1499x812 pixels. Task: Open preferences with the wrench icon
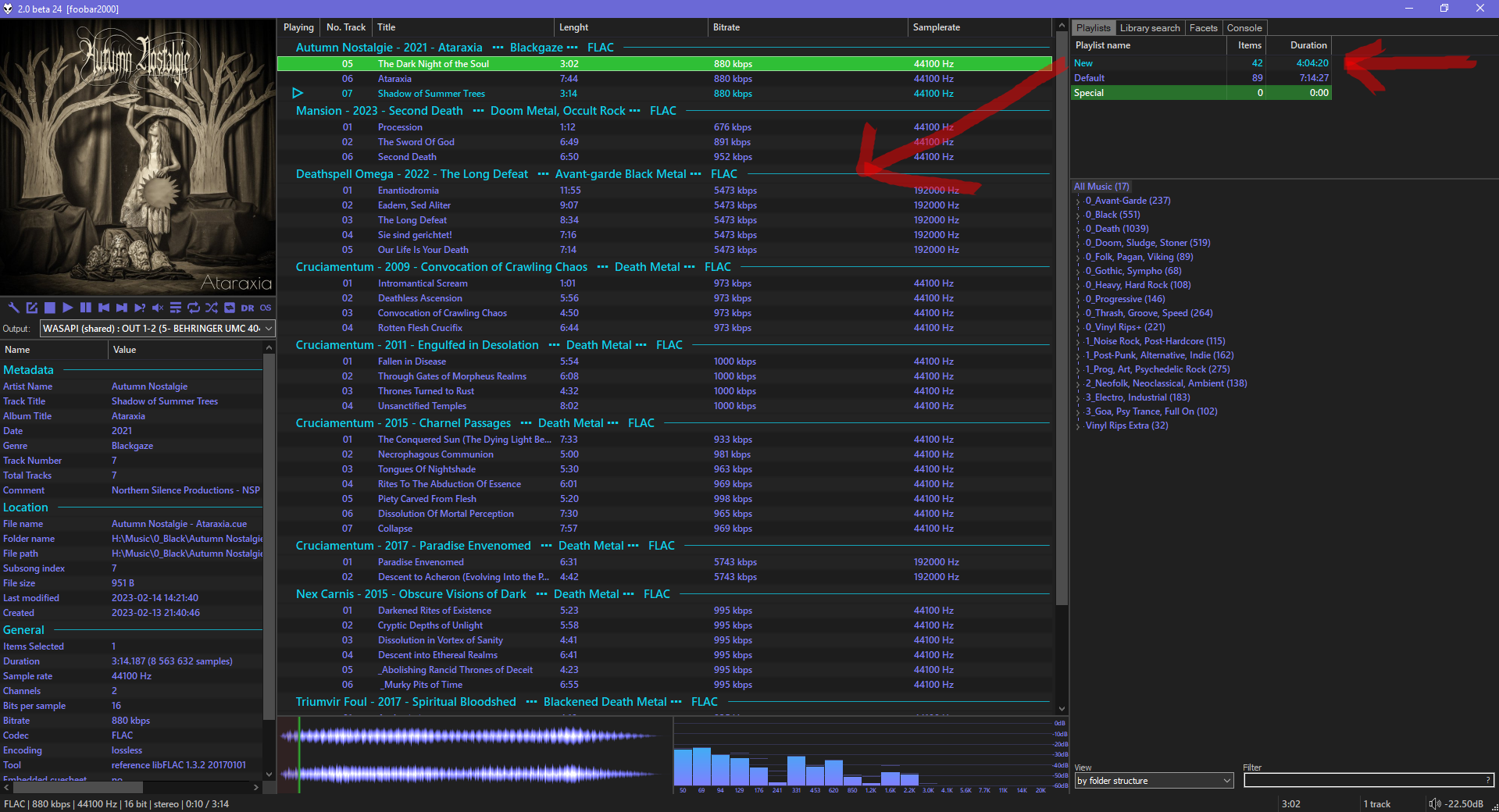click(13, 308)
